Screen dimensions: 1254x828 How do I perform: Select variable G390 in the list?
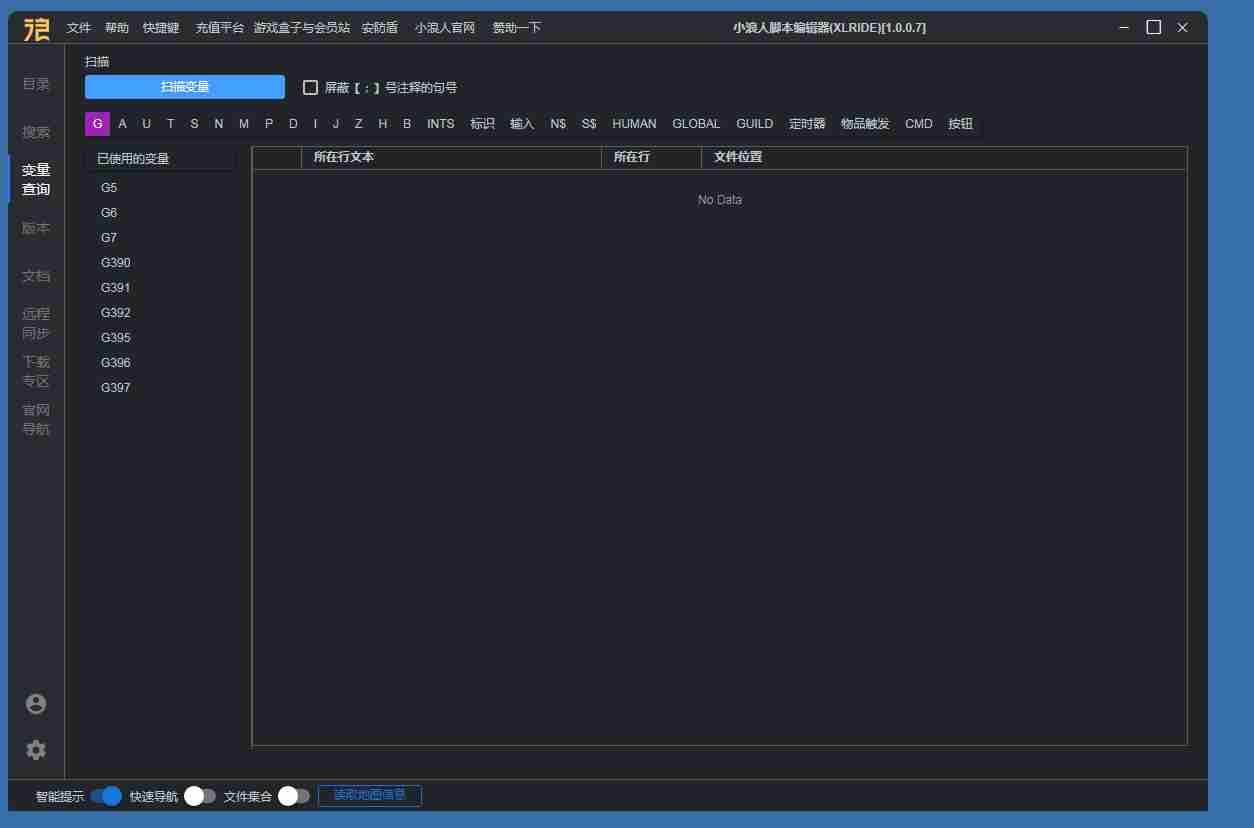tap(116, 263)
